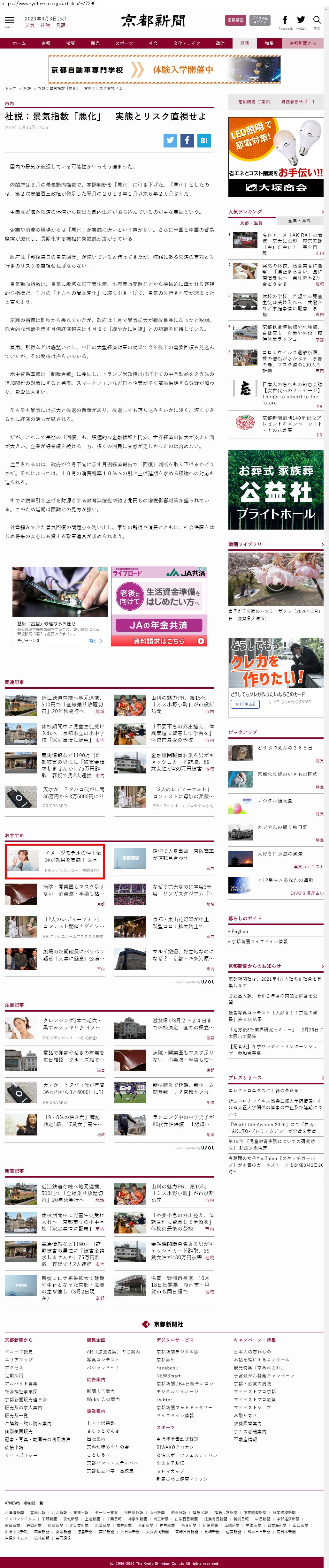Expand 人気ランキング with its chevron arrow
The width and height of the screenshot is (329, 1568).
(x=322, y=212)
